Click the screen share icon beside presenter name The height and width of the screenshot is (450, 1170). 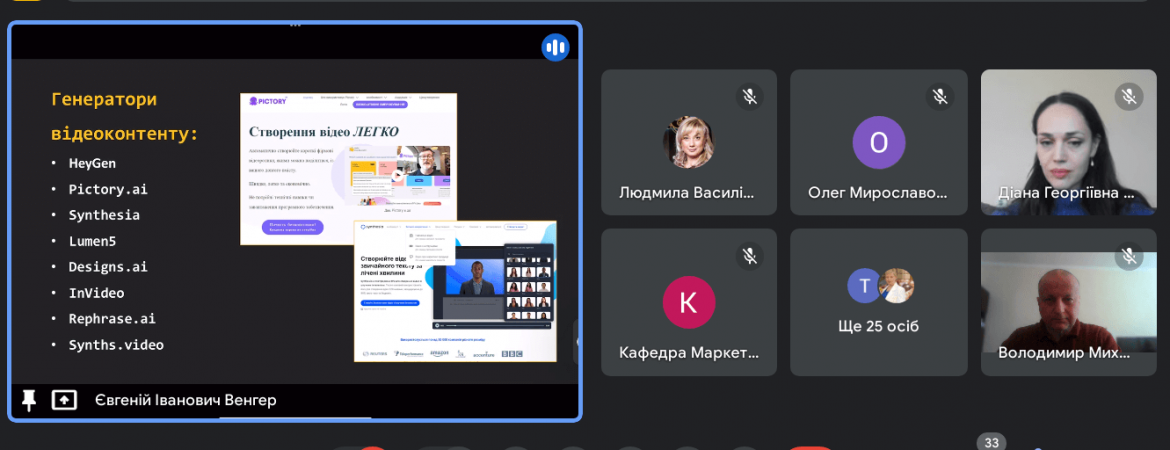(x=64, y=400)
